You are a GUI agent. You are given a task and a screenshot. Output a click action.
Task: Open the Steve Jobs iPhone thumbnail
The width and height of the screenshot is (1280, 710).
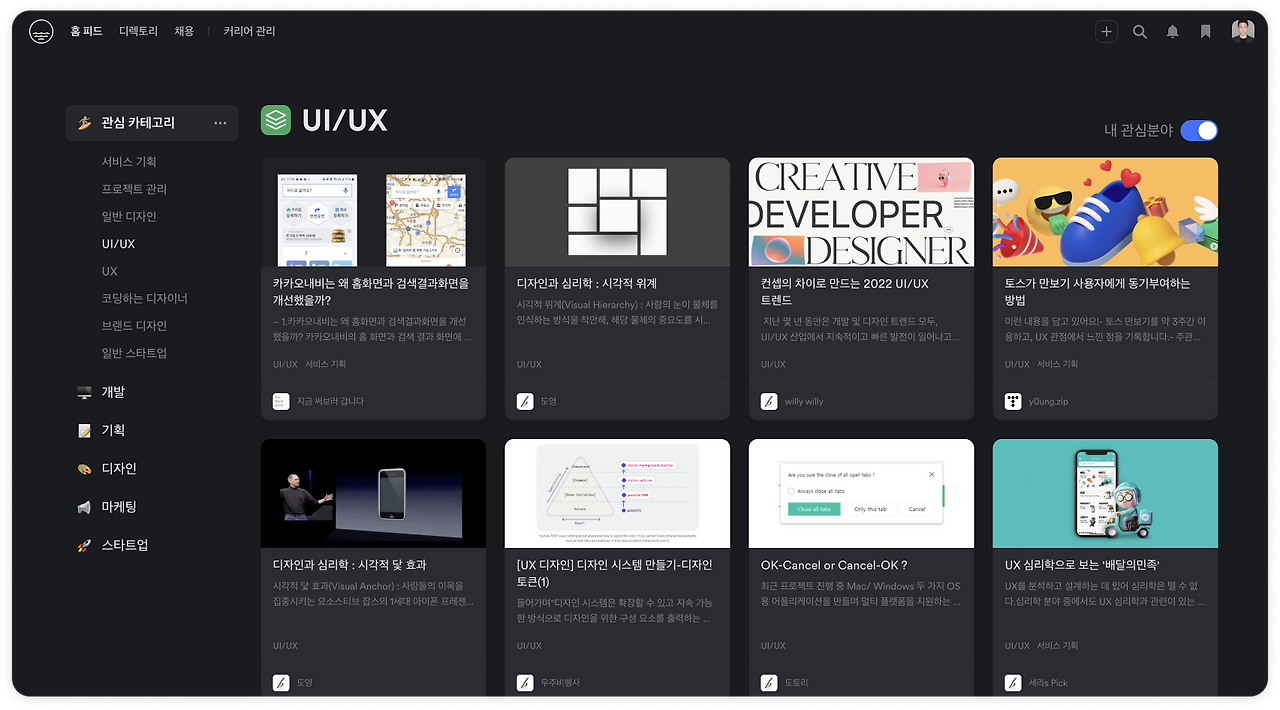(373, 494)
